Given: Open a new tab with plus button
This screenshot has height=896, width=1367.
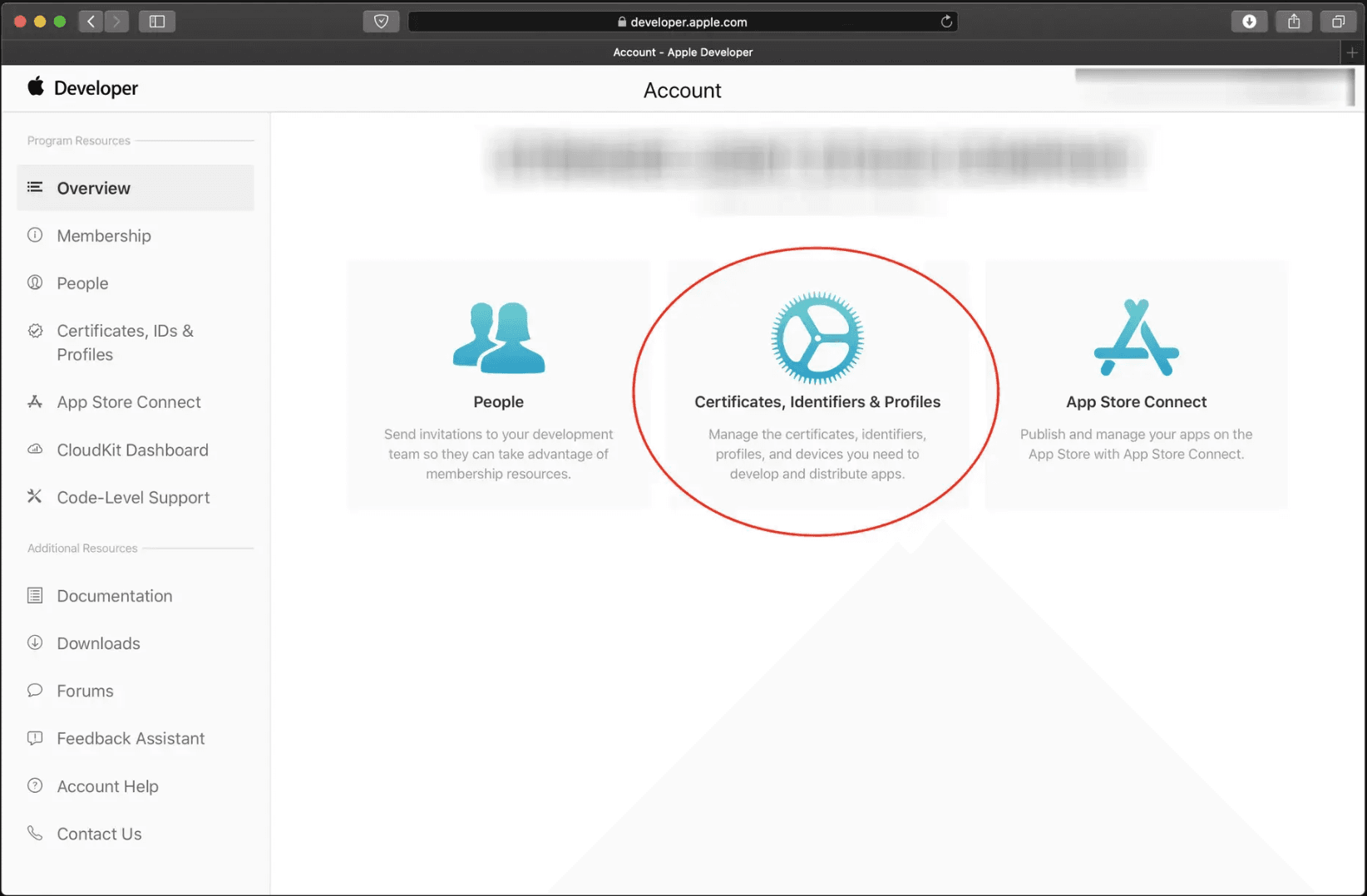Looking at the screenshot, I should tap(1352, 52).
